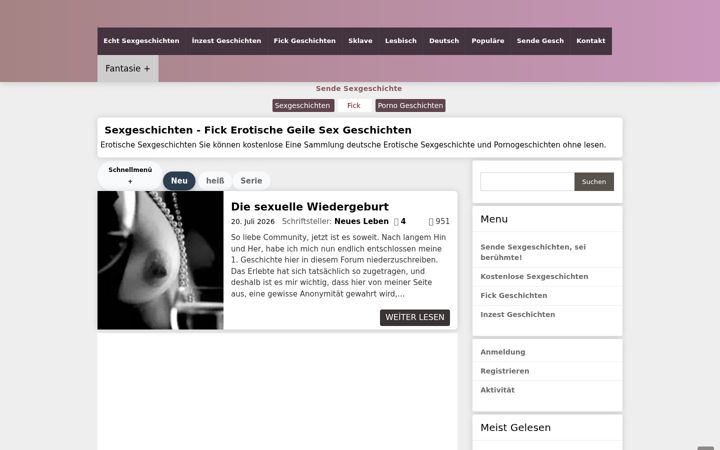Click the Meist Gelesen heading

click(x=515, y=428)
